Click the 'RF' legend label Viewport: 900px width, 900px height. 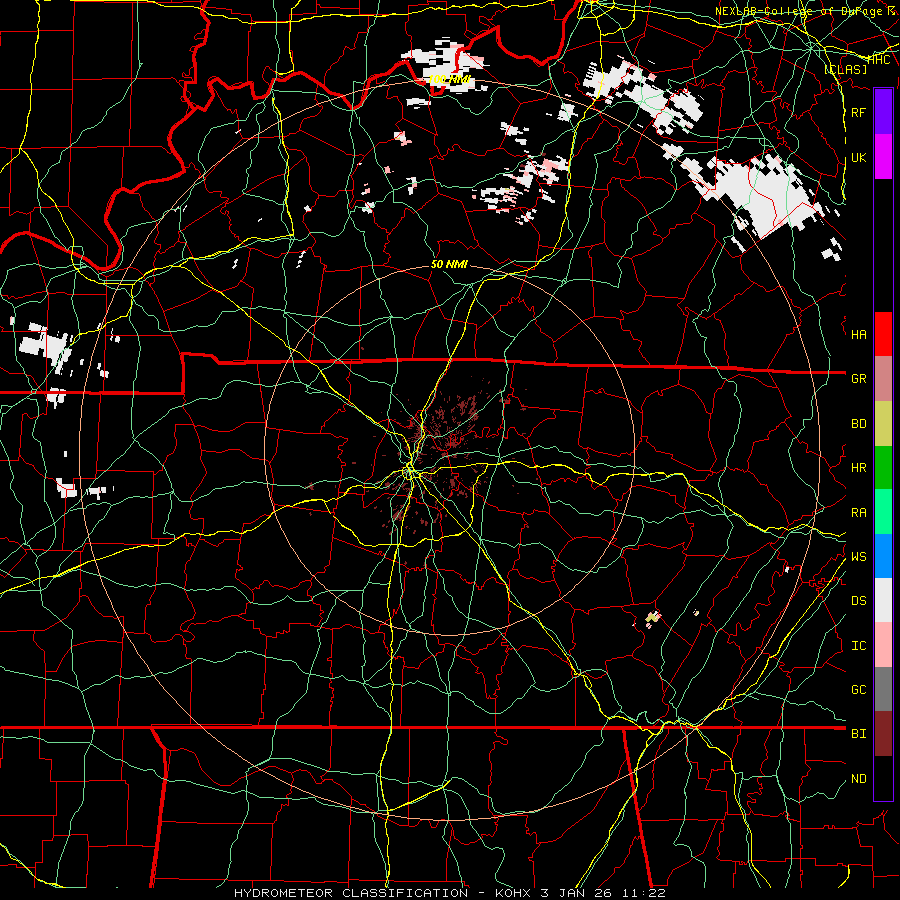coord(858,112)
